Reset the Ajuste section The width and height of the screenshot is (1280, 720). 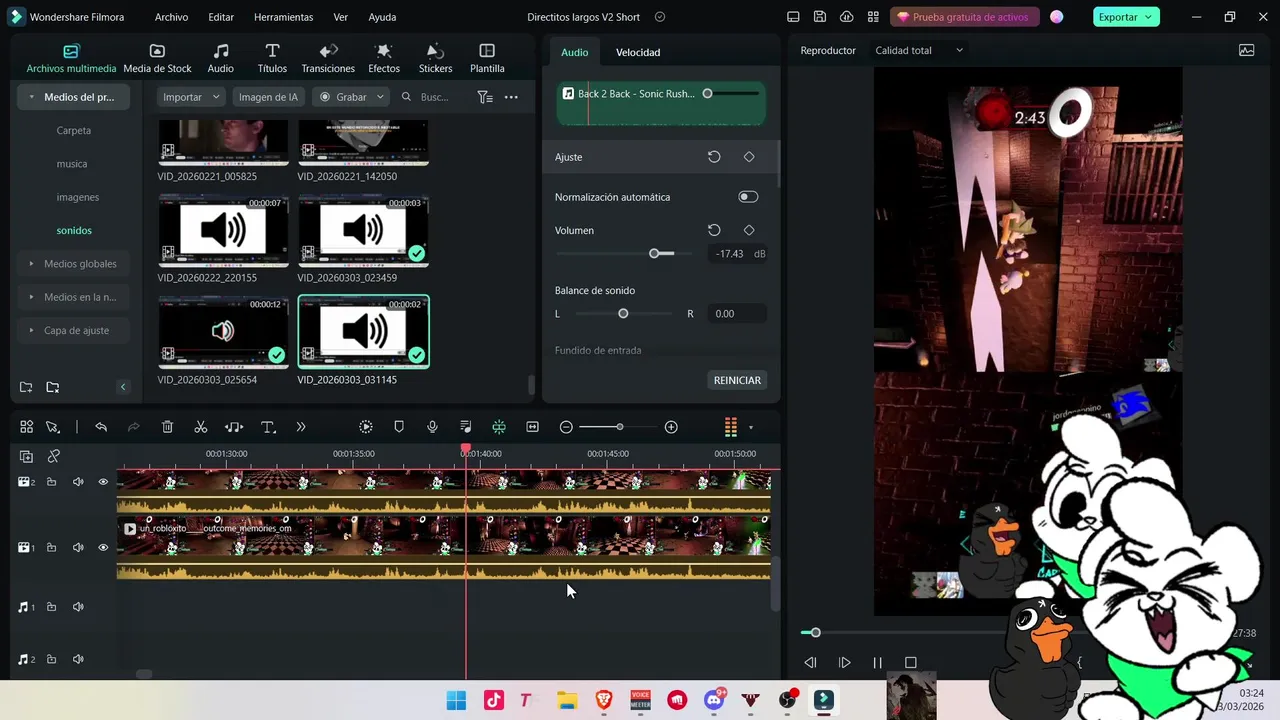tap(714, 157)
